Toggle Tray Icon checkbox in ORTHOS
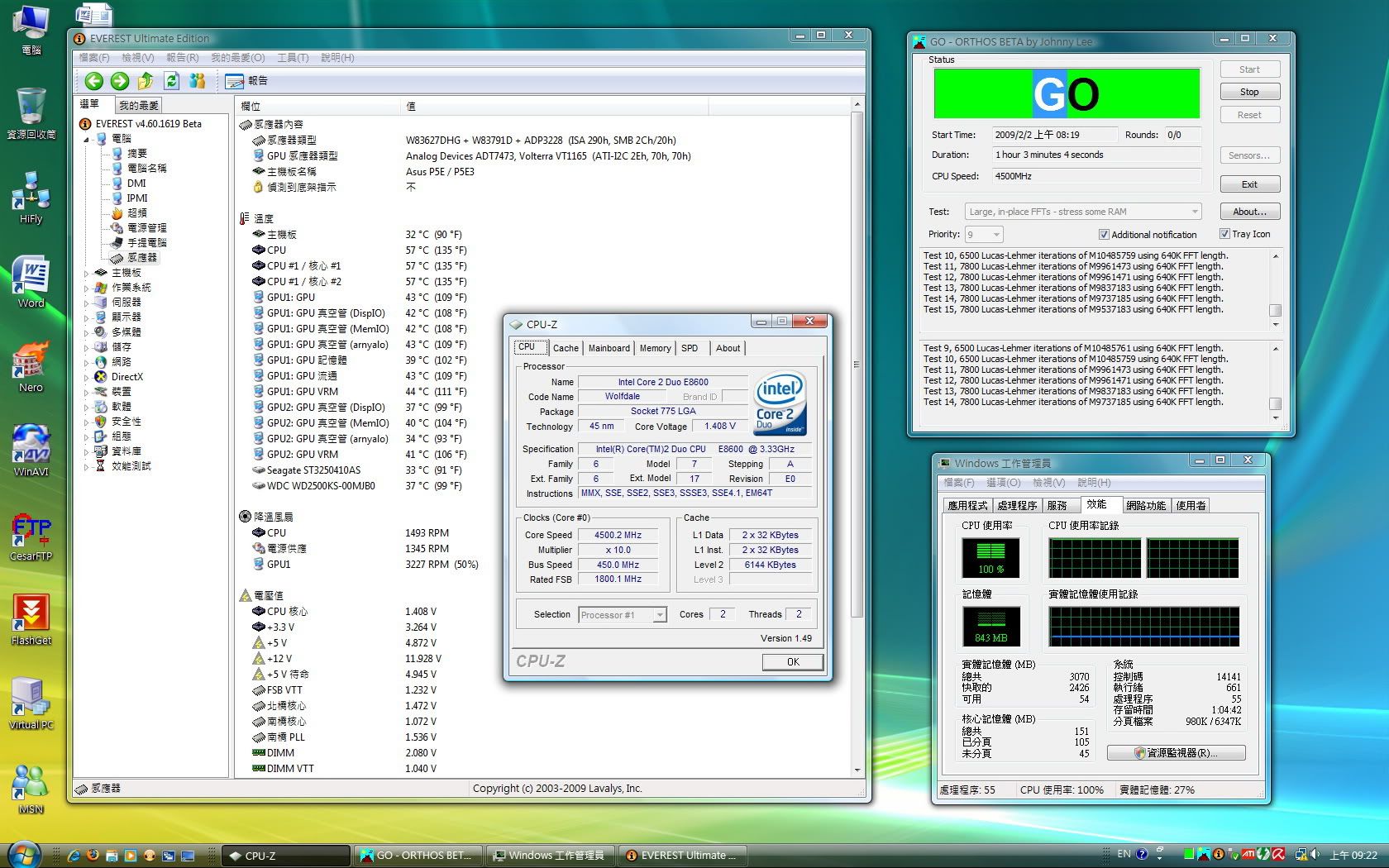This screenshot has height=868, width=1389. click(x=1224, y=234)
